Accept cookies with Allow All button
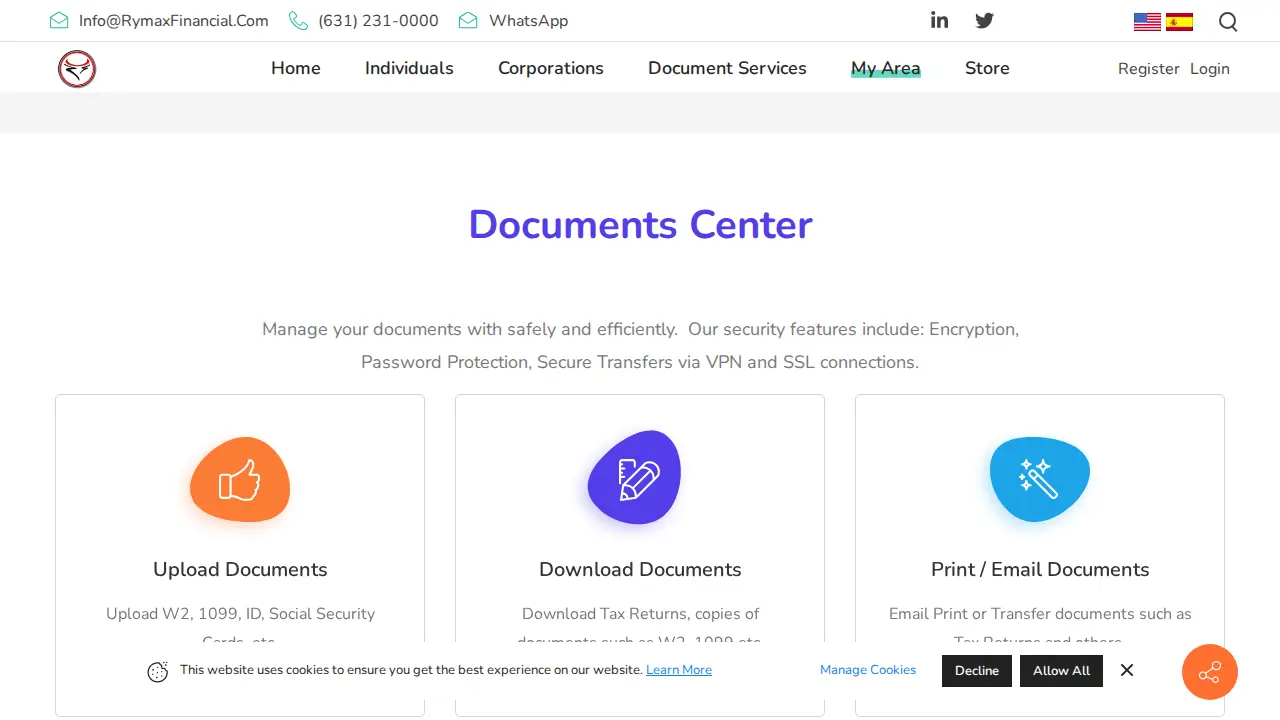This screenshot has height=720, width=1280. pos(1062,671)
